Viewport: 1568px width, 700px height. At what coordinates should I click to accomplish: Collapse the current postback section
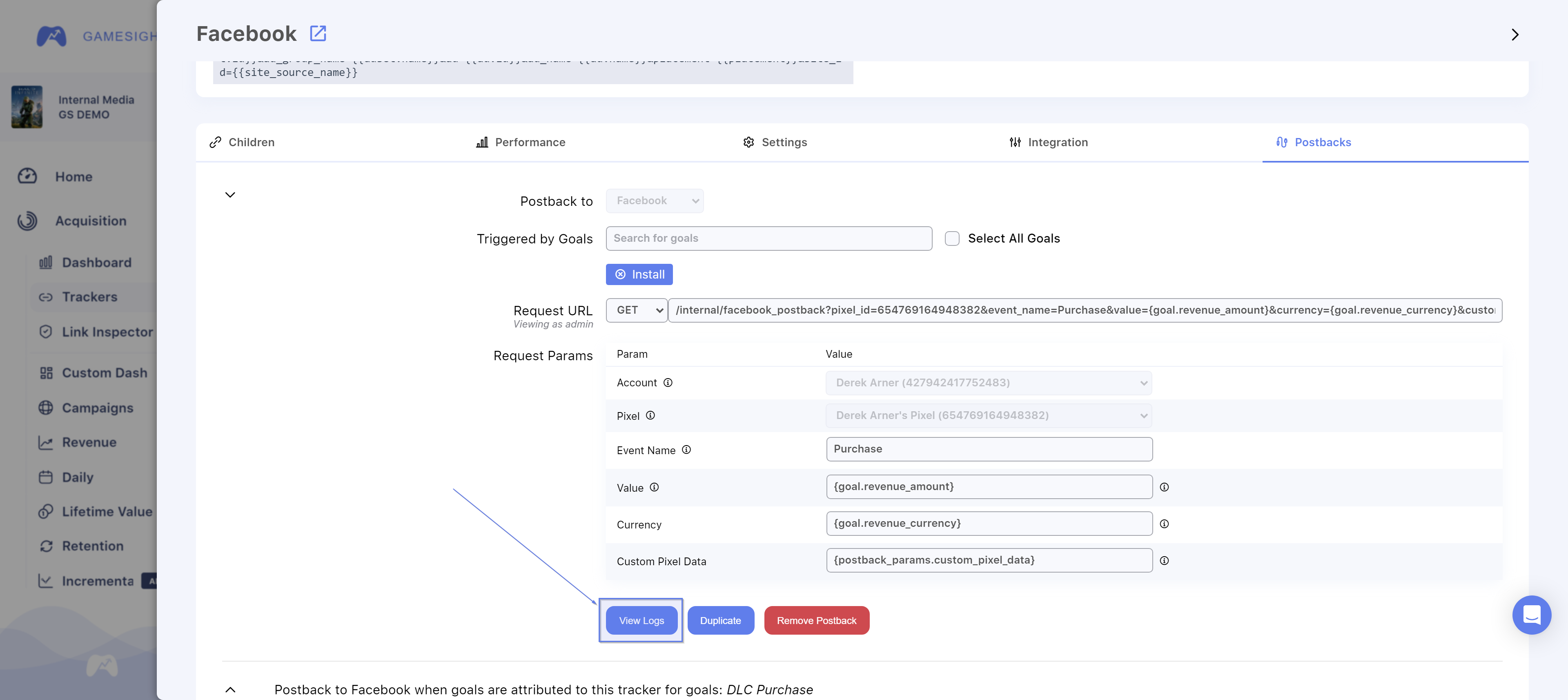230,195
